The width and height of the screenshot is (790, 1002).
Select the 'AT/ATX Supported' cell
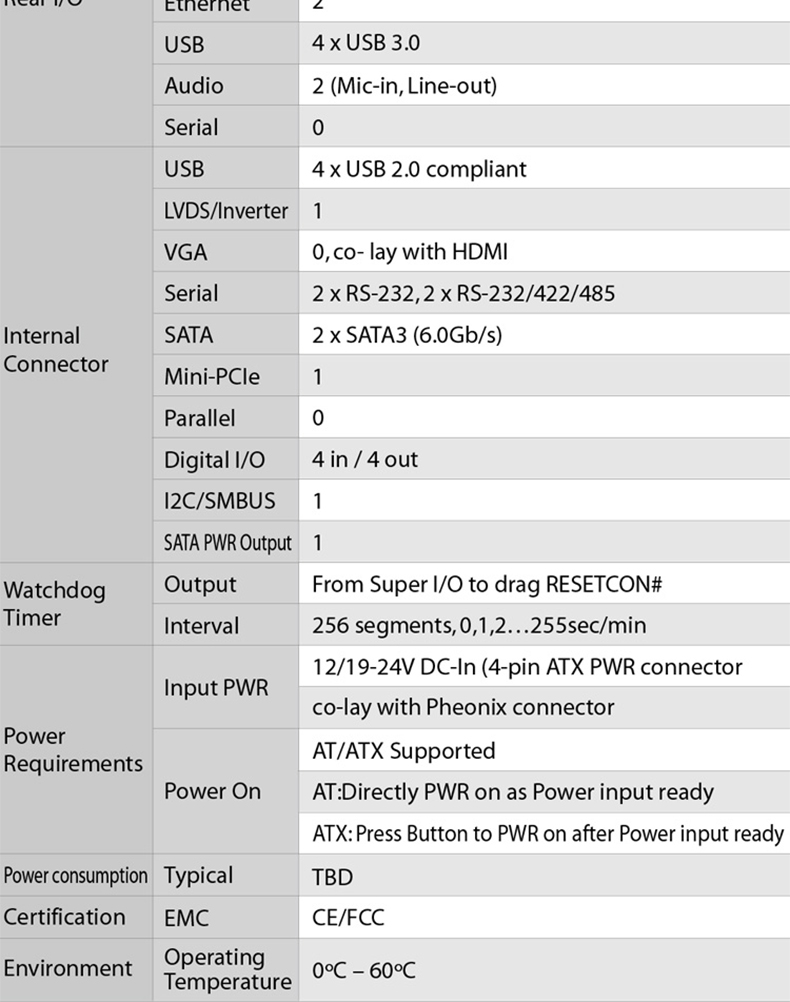545,750
